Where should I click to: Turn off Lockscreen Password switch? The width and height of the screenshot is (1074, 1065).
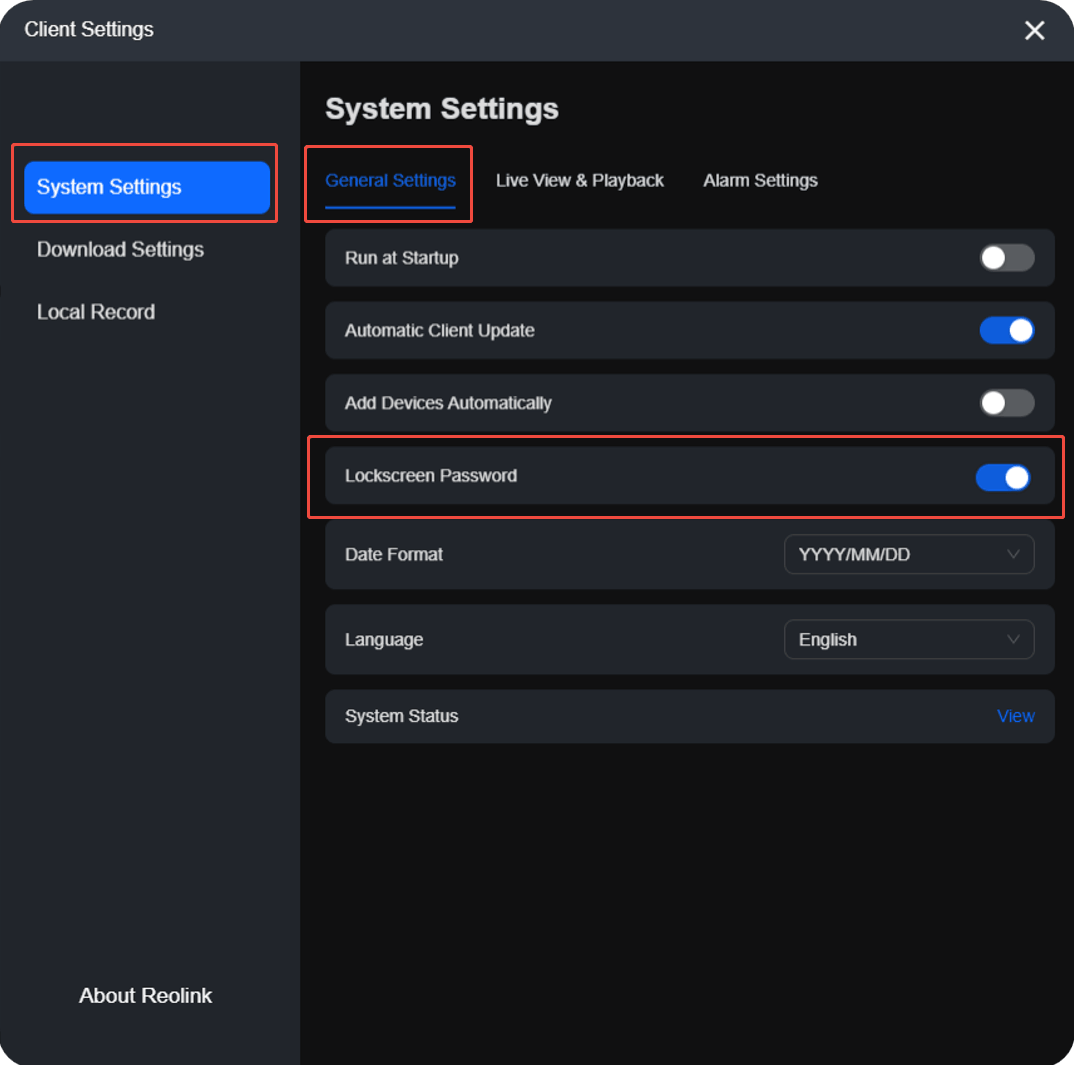pyautogui.click(x=1003, y=477)
